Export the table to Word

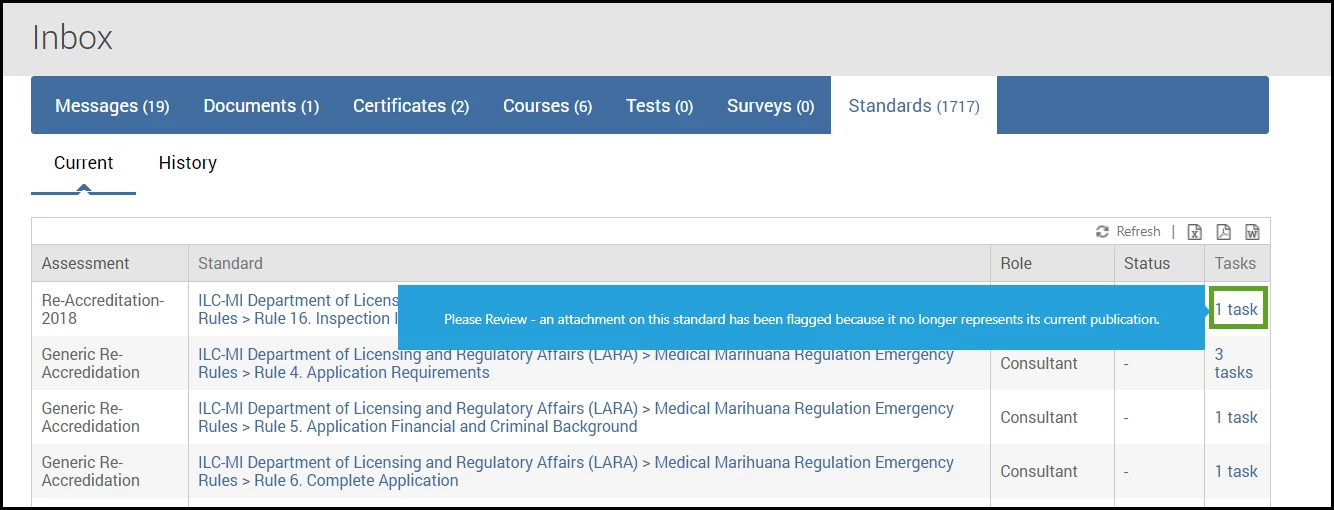tap(1252, 232)
